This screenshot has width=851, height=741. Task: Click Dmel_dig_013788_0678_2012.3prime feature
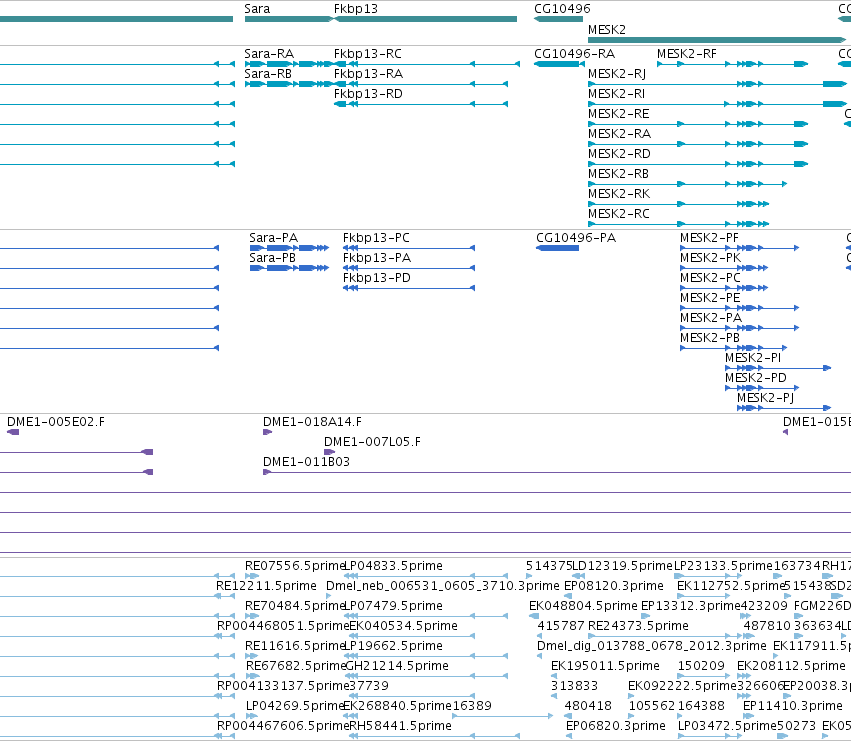coord(652,647)
